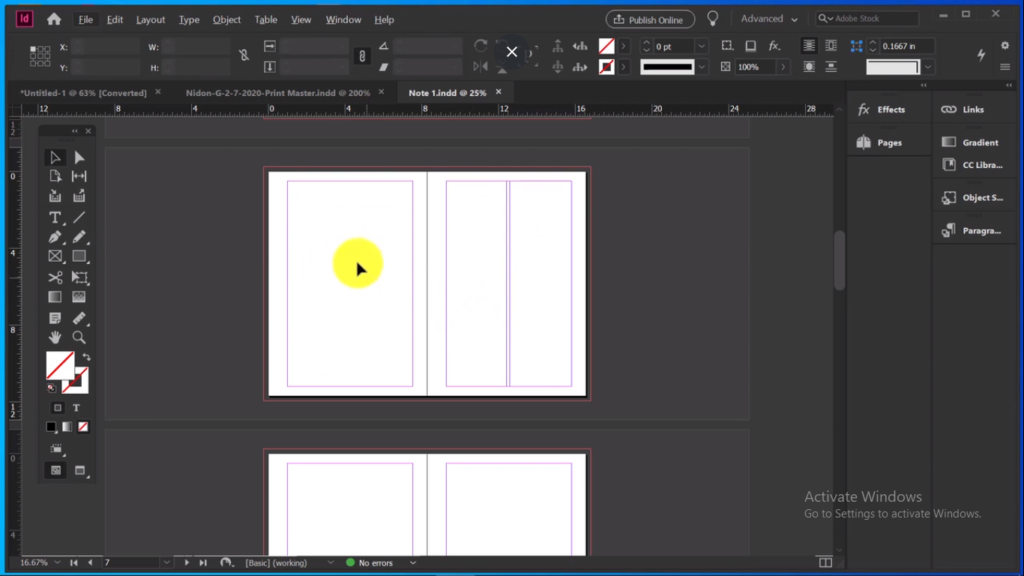Open the Object menu

coord(227,20)
